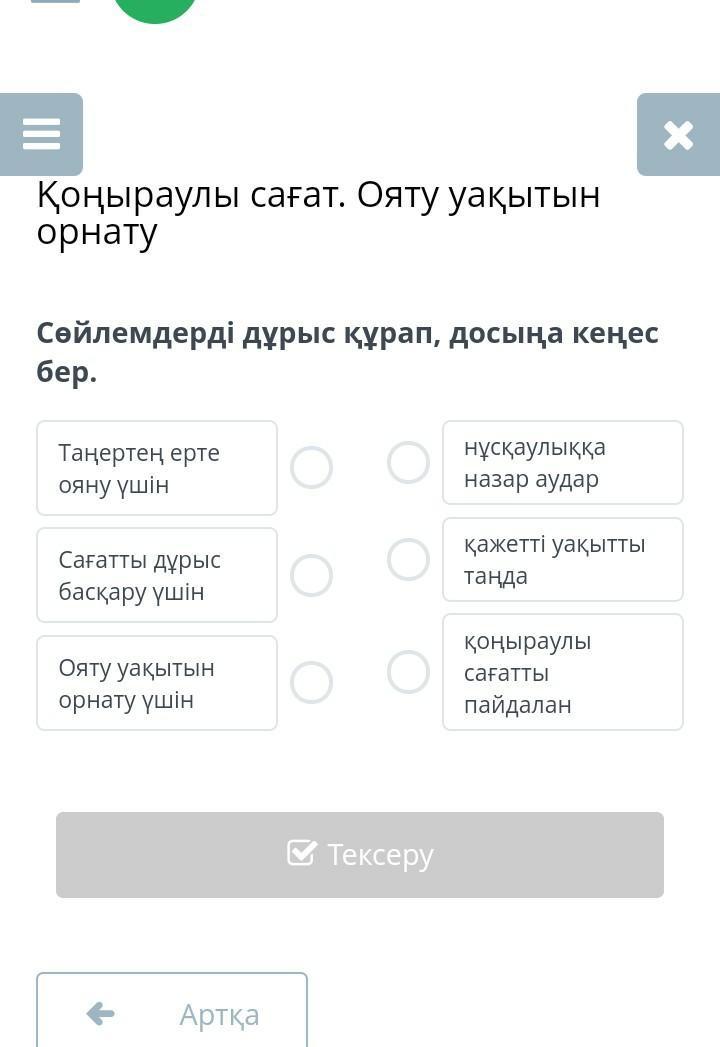
Task: Click the lesson title Қоңыраулы сағат
Action: (x=191, y=196)
